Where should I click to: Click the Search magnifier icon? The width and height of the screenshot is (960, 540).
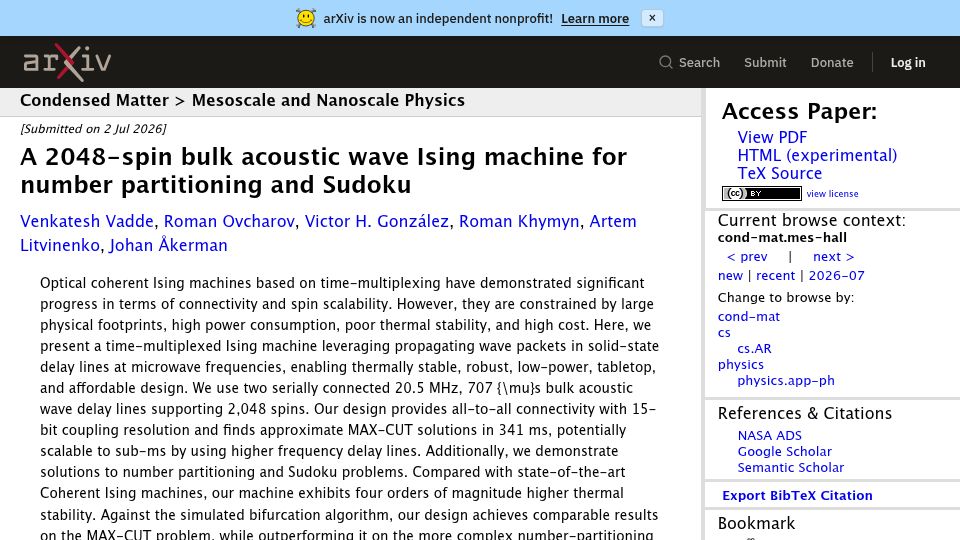[666, 62]
